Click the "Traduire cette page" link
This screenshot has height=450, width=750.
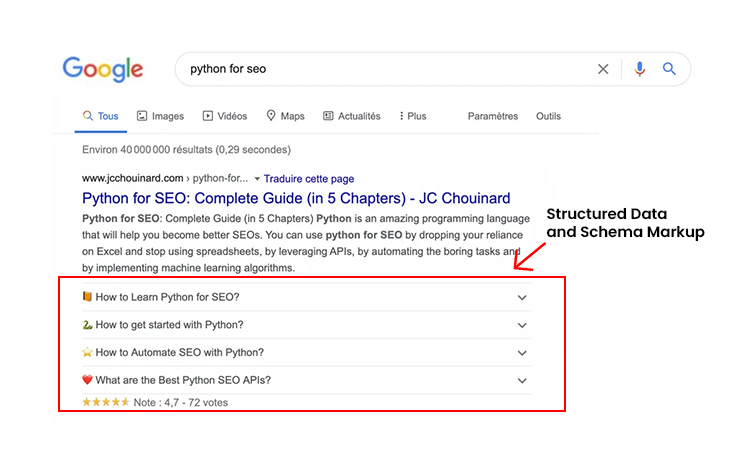tap(308, 178)
